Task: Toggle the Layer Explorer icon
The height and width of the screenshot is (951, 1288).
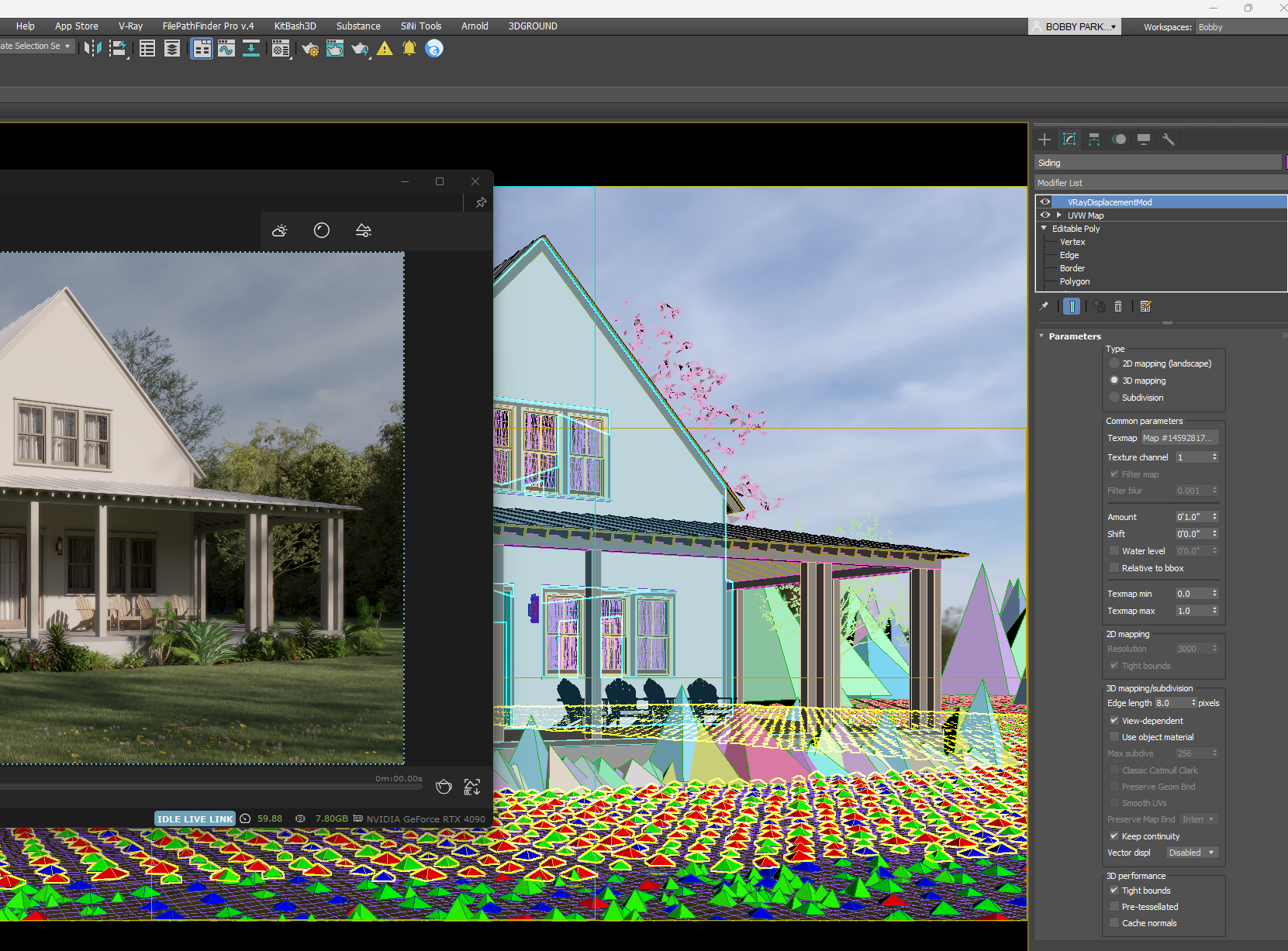Action: tap(172, 49)
